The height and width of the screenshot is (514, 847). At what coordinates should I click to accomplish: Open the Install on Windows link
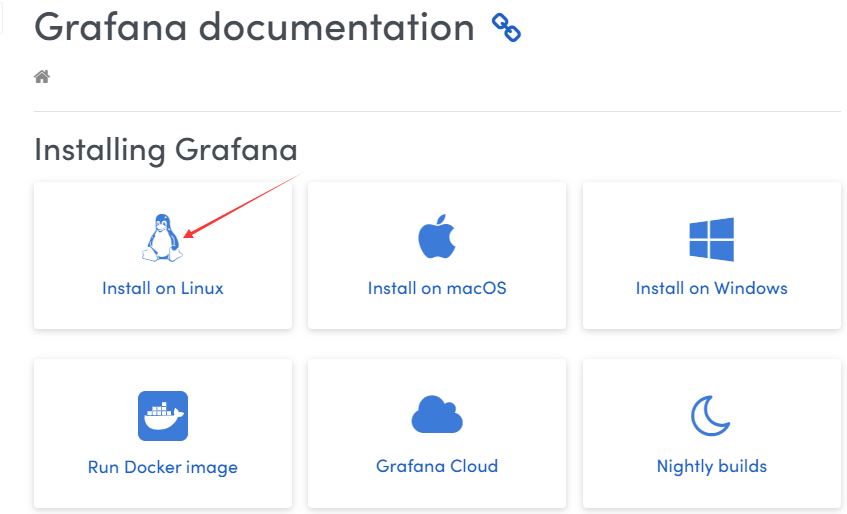(711, 288)
